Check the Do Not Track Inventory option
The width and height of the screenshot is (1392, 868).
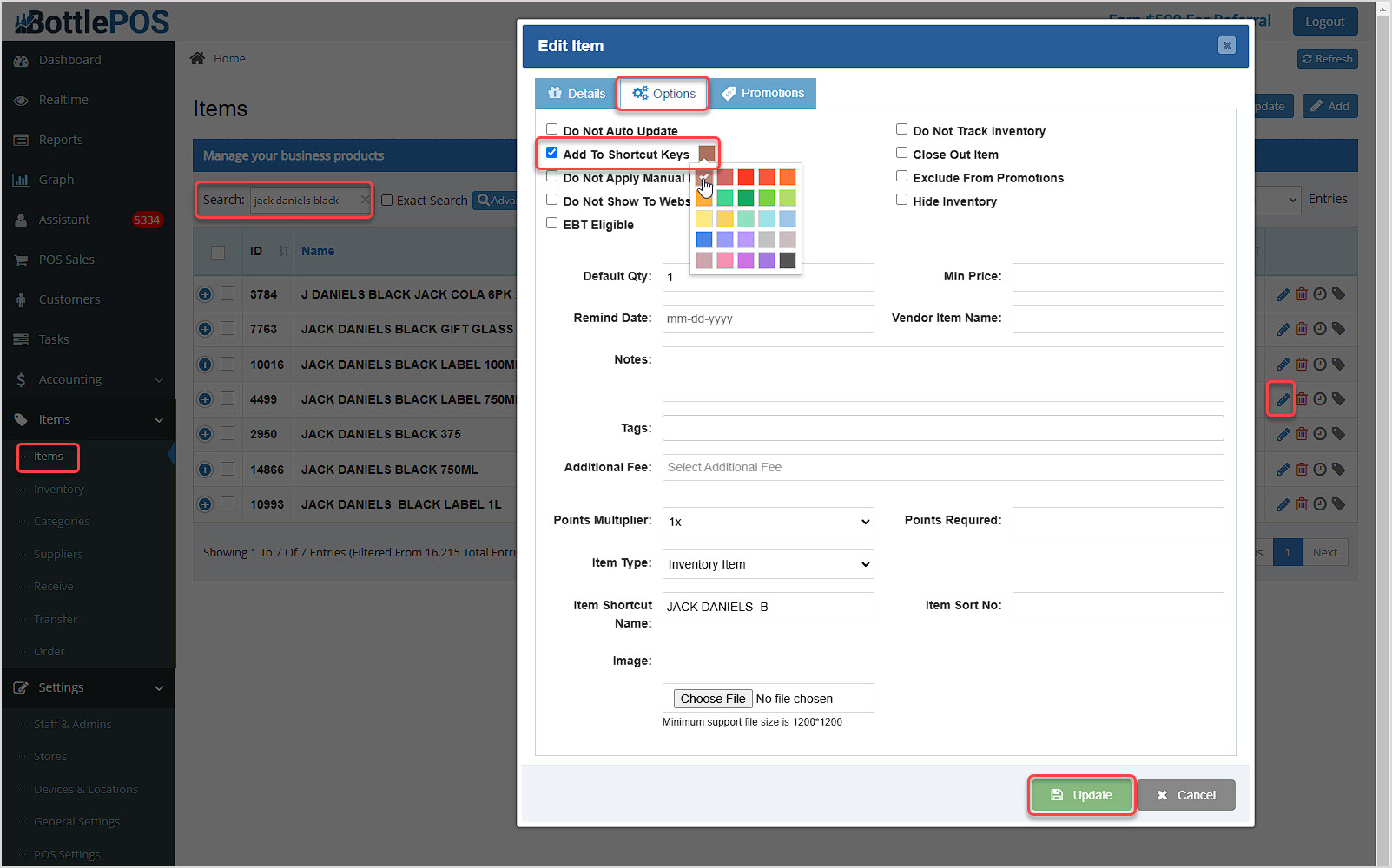[902, 128]
